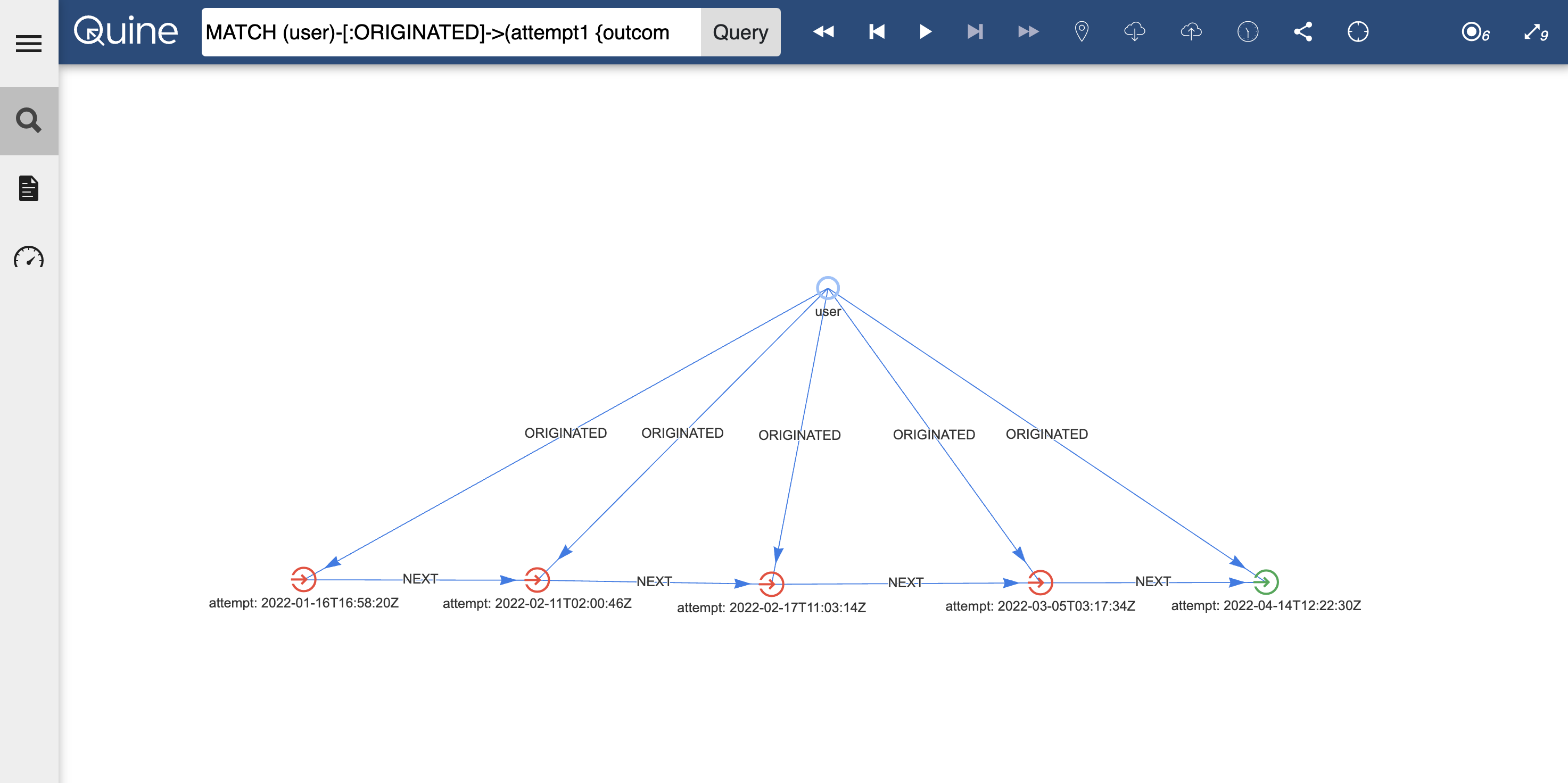Click the location pin checkpoint icon
The height and width of the screenshot is (783, 1568).
pos(1082,31)
